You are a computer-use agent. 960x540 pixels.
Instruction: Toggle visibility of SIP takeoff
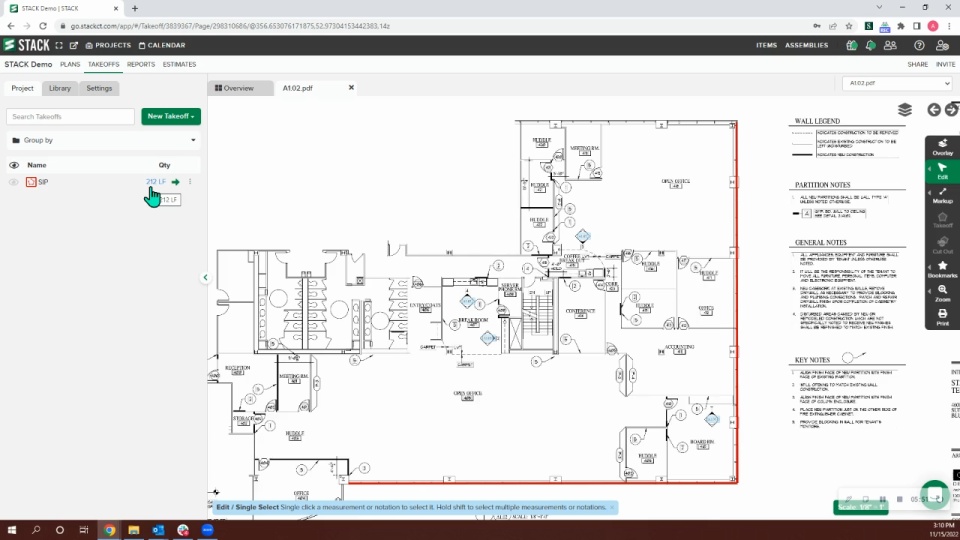point(13,182)
